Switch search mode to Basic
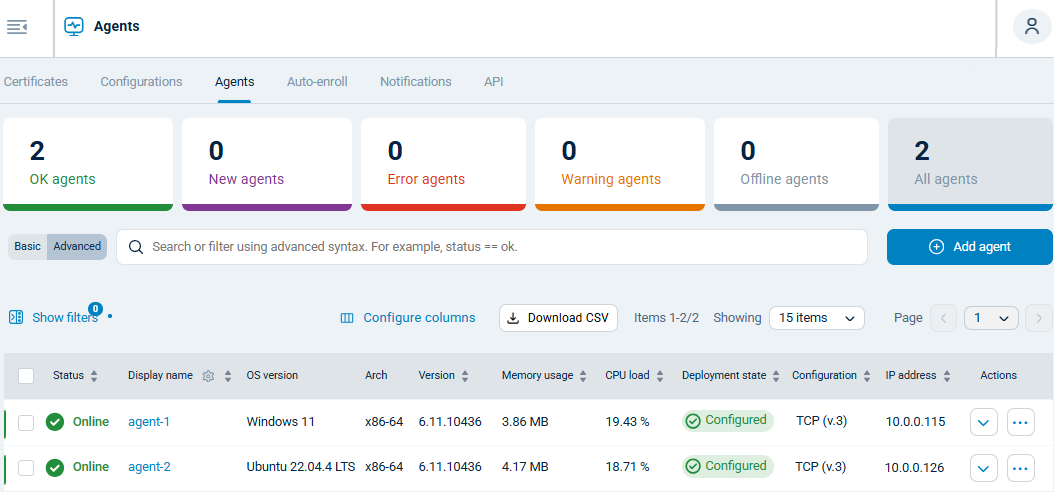1054x492 pixels. (28, 247)
